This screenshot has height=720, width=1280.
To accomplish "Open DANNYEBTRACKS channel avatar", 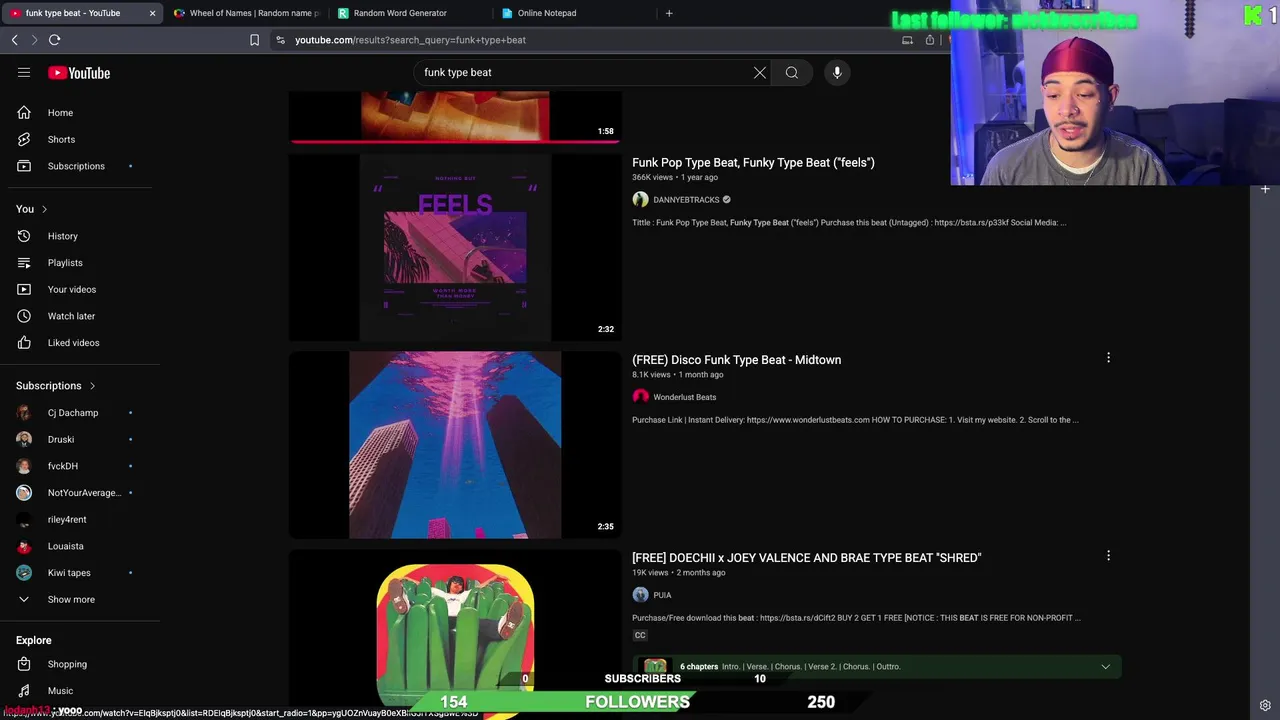I will coord(640,200).
